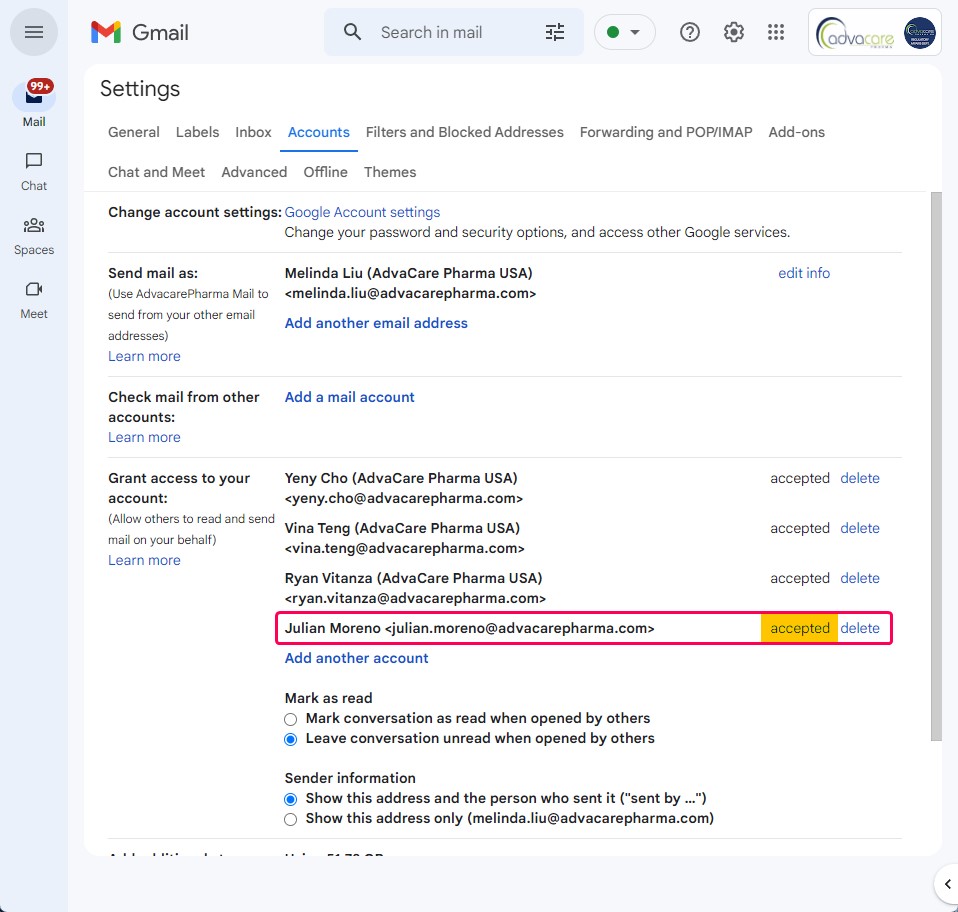958x912 pixels.
Task: Click the search magnifier icon
Action: pyautogui.click(x=352, y=32)
